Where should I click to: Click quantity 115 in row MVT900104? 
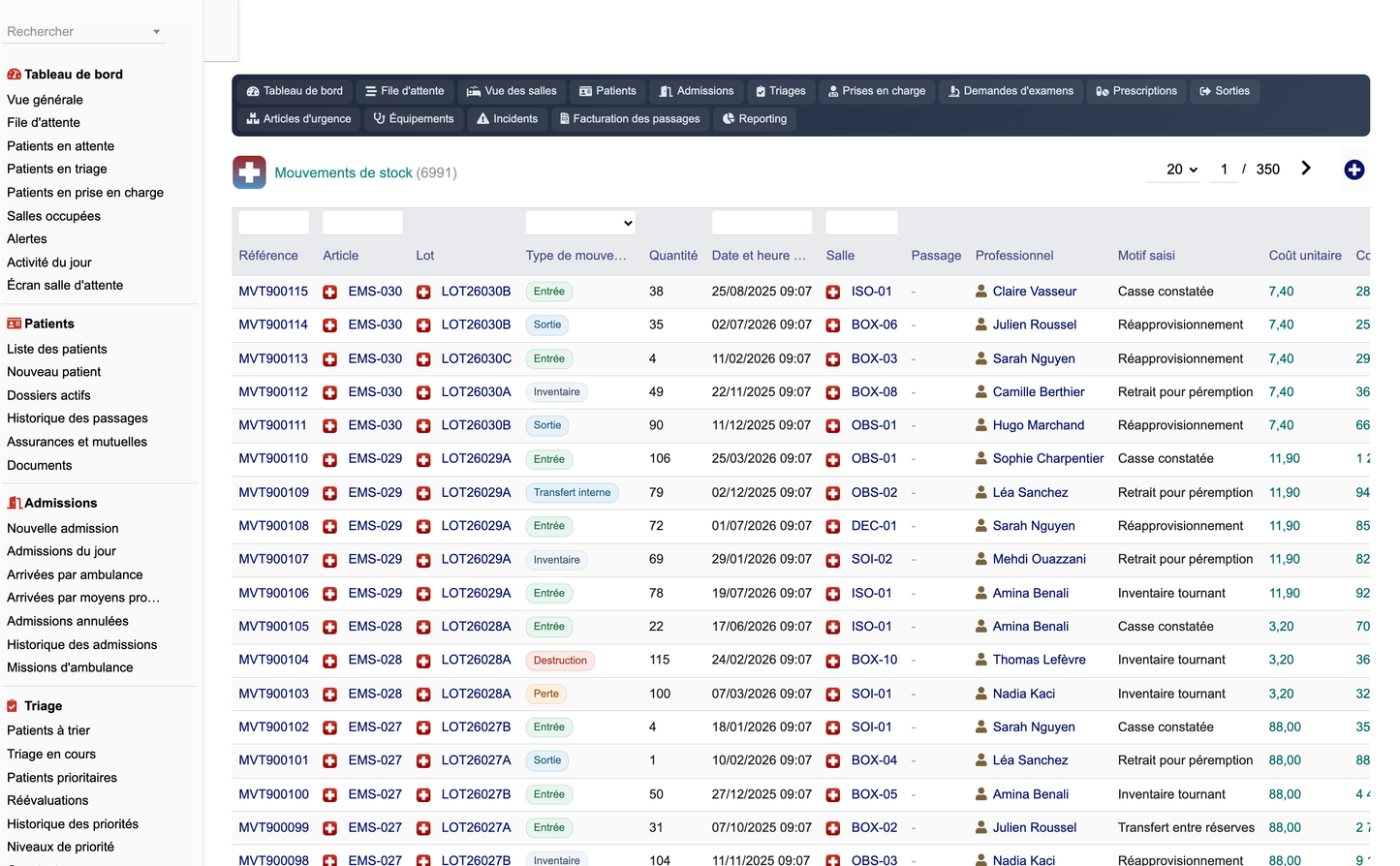click(x=660, y=660)
